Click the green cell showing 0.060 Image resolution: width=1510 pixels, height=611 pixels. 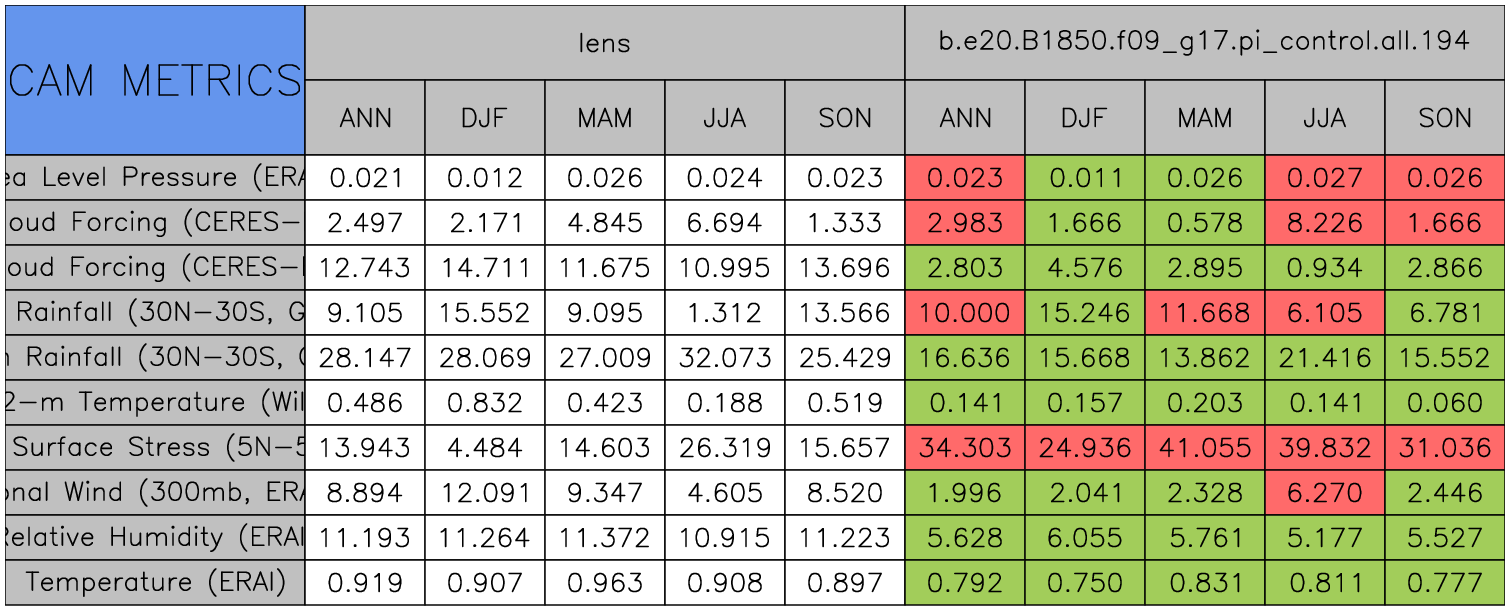pyautogui.click(x=1445, y=403)
